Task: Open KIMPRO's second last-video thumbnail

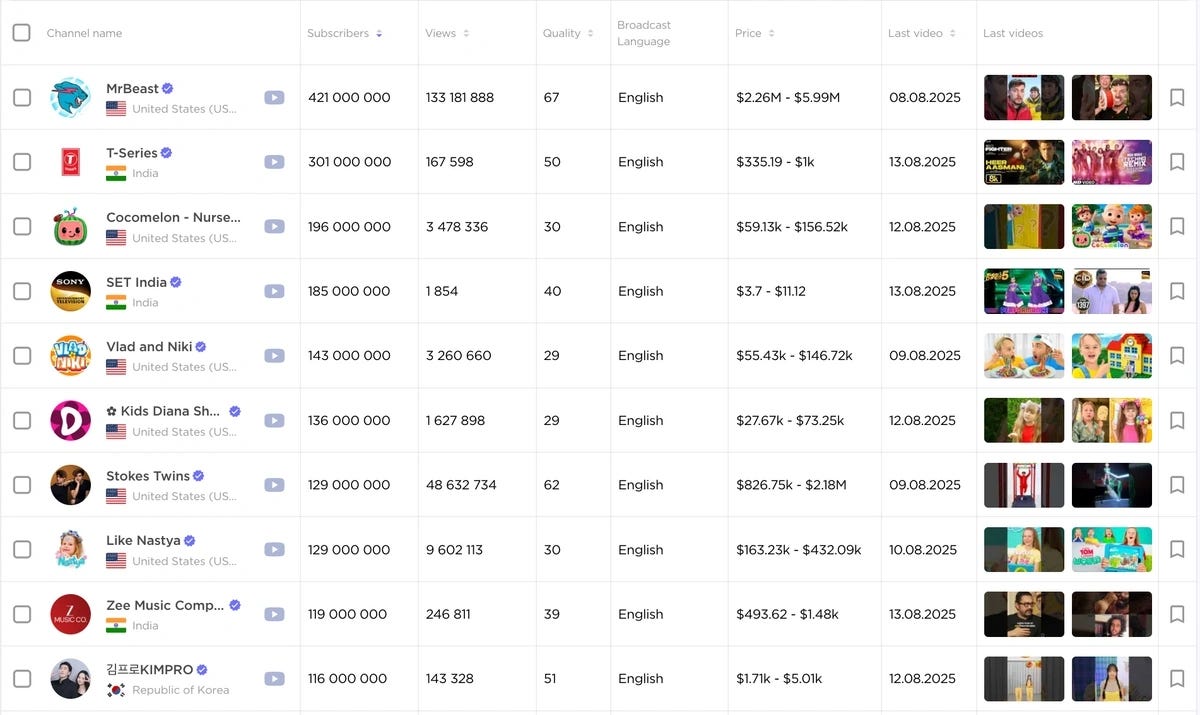Action: [x=1112, y=679]
